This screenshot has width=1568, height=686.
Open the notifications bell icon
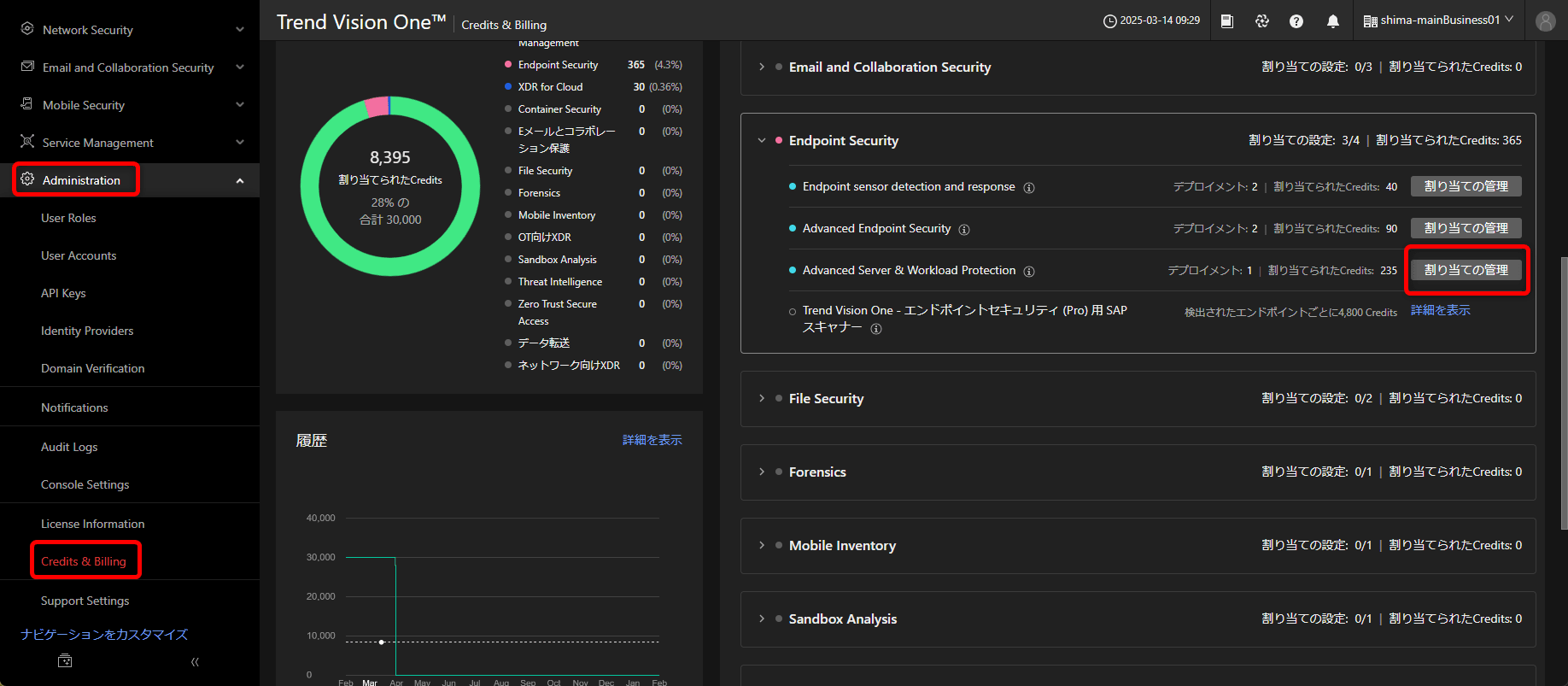tap(1333, 21)
